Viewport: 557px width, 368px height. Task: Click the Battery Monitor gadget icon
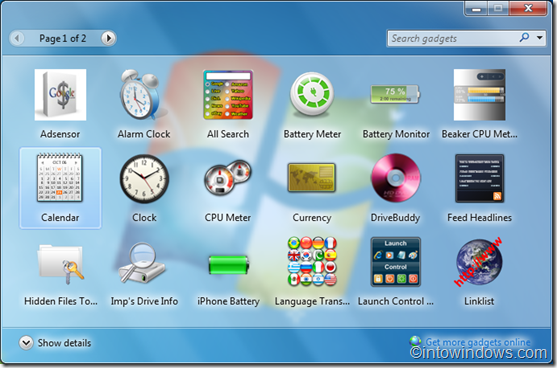pos(395,94)
